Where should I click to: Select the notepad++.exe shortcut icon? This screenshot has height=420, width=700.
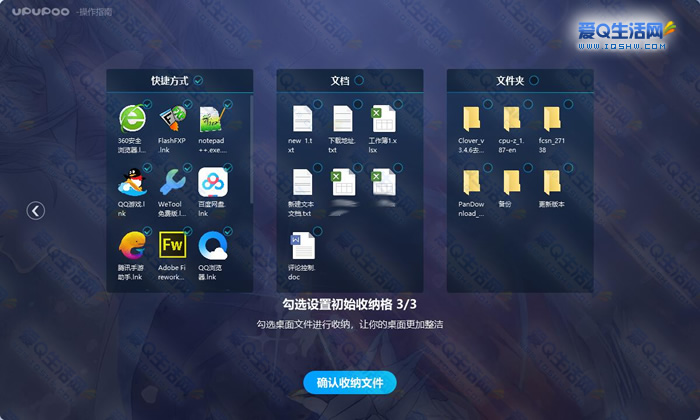coord(212,119)
